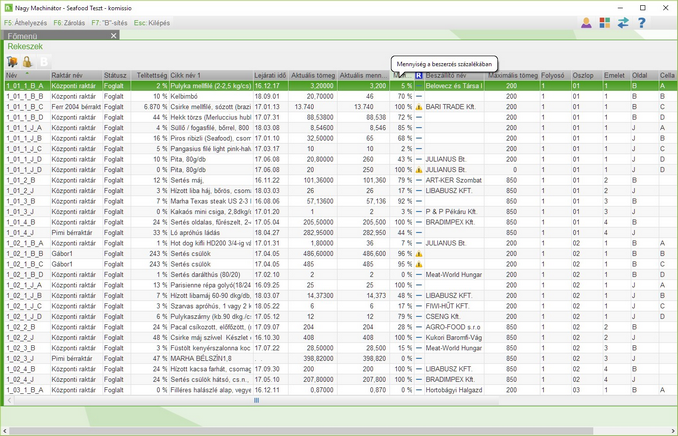Click the colored squares modules icon

tap(604, 22)
